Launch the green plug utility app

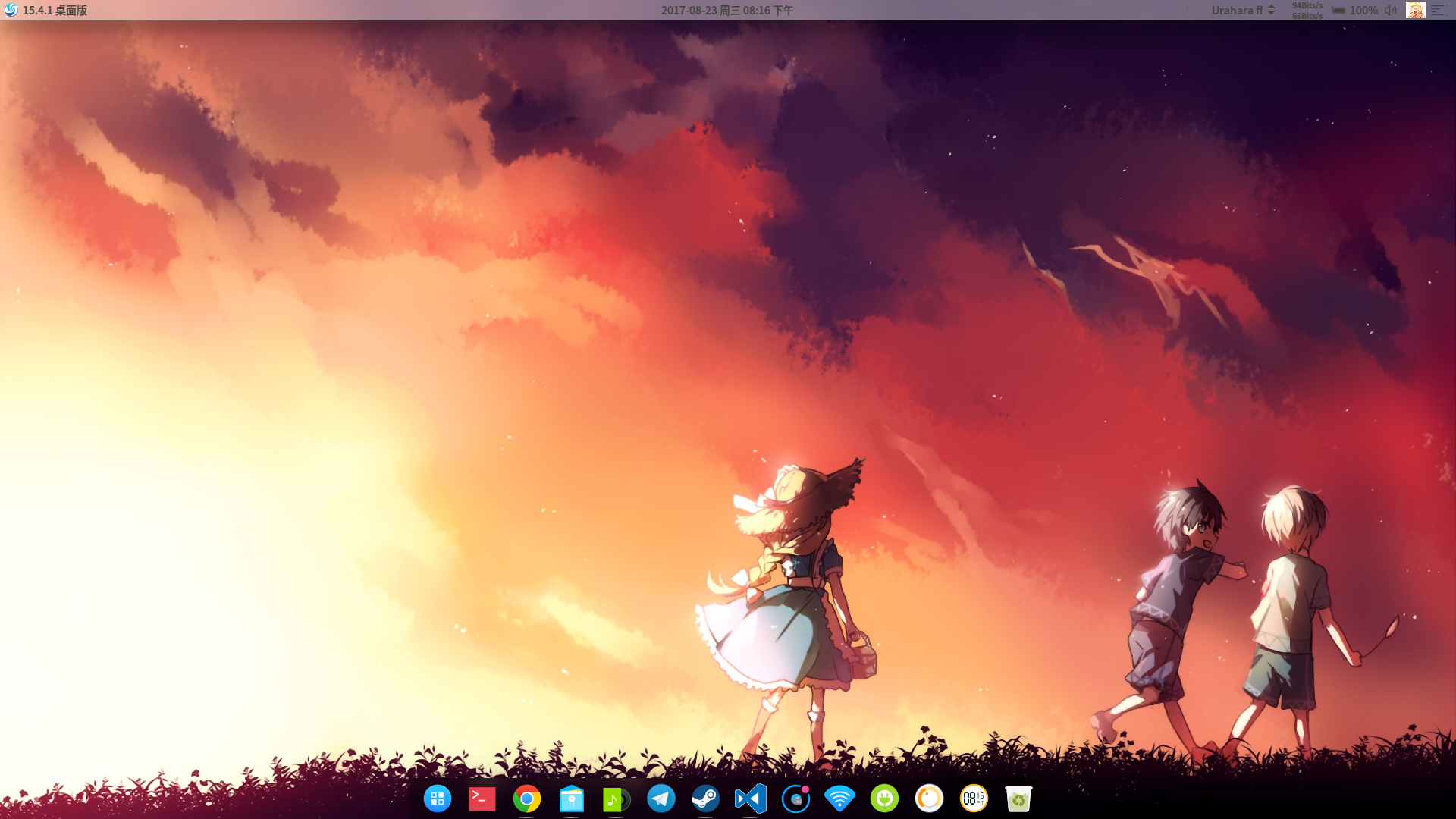884,799
